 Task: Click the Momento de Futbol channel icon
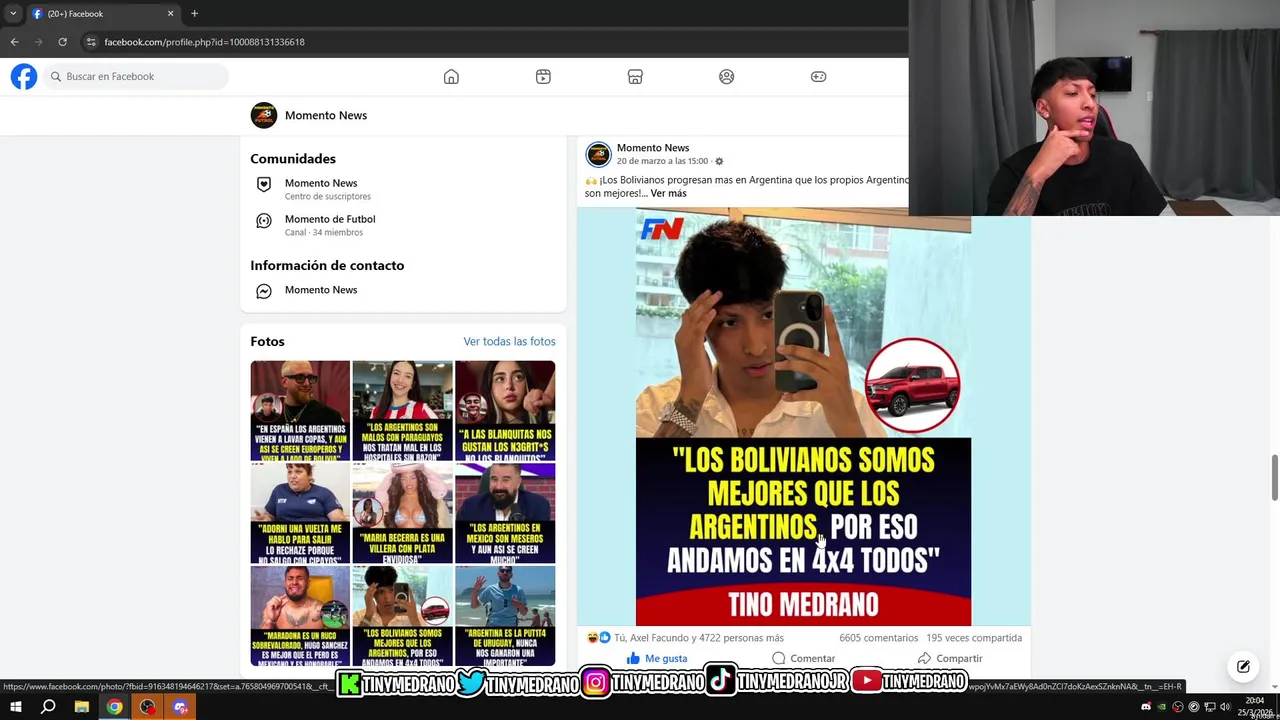264,221
